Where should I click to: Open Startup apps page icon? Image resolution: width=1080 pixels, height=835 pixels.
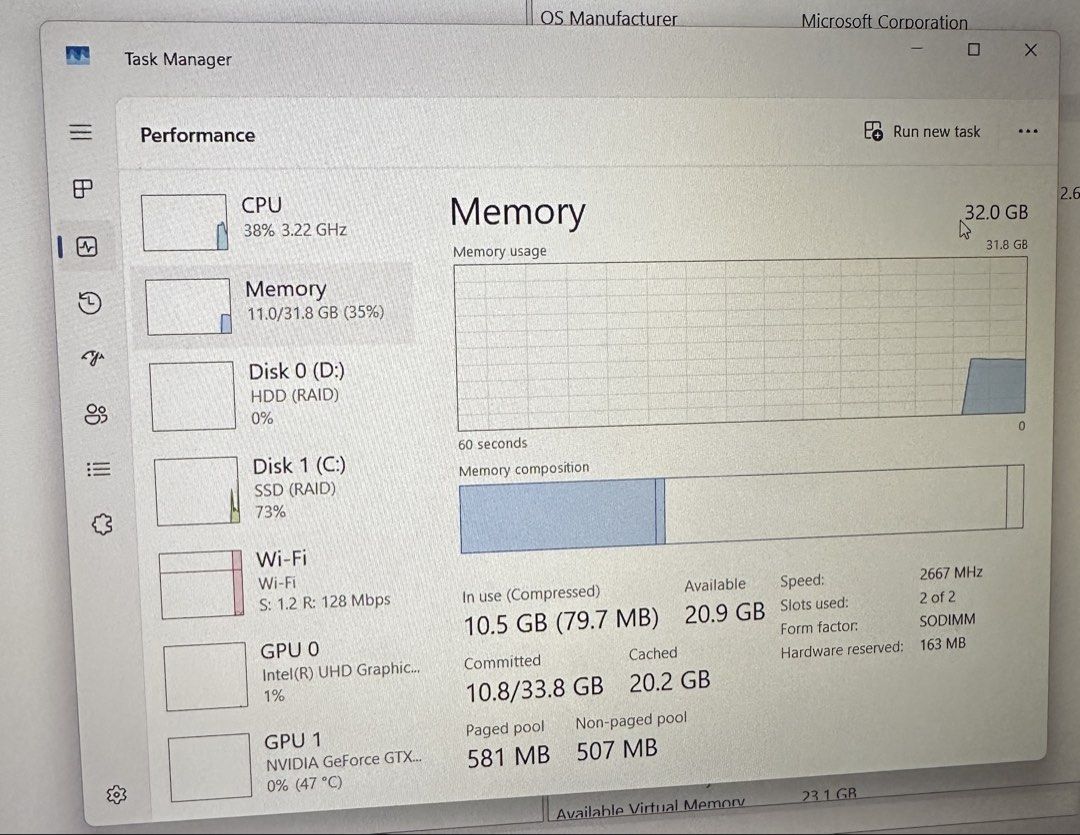coord(93,358)
